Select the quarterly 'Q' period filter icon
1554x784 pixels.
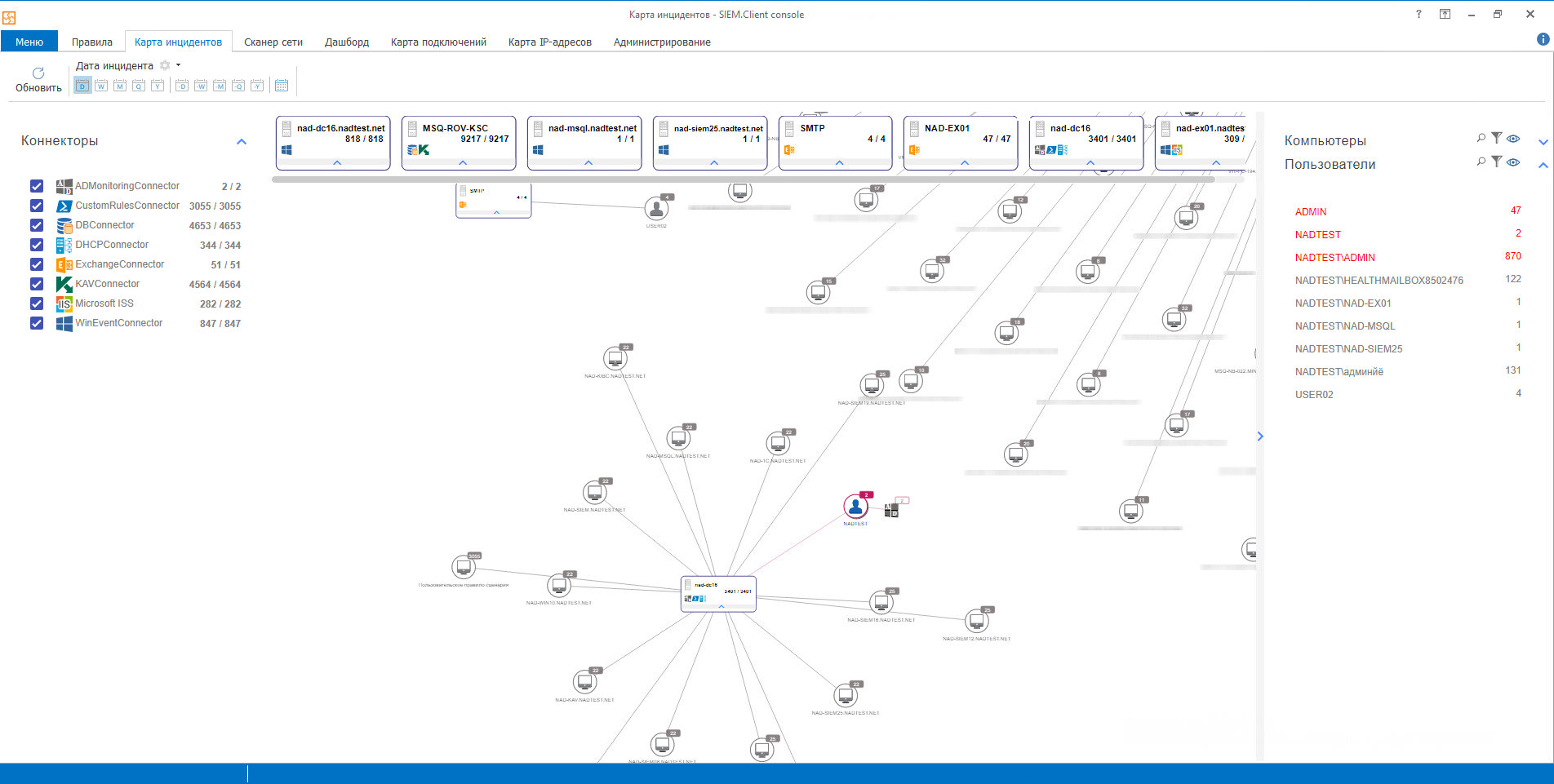click(x=139, y=86)
